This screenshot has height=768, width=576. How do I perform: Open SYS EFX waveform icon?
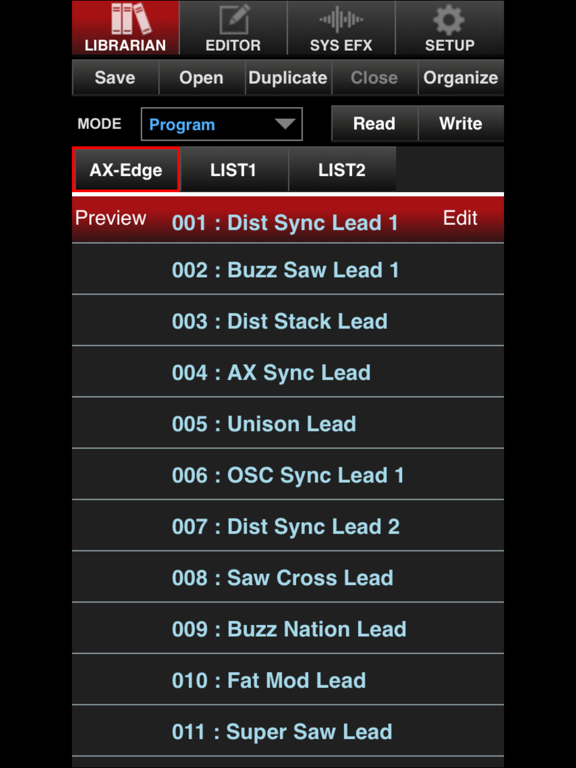(x=341, y=27)
